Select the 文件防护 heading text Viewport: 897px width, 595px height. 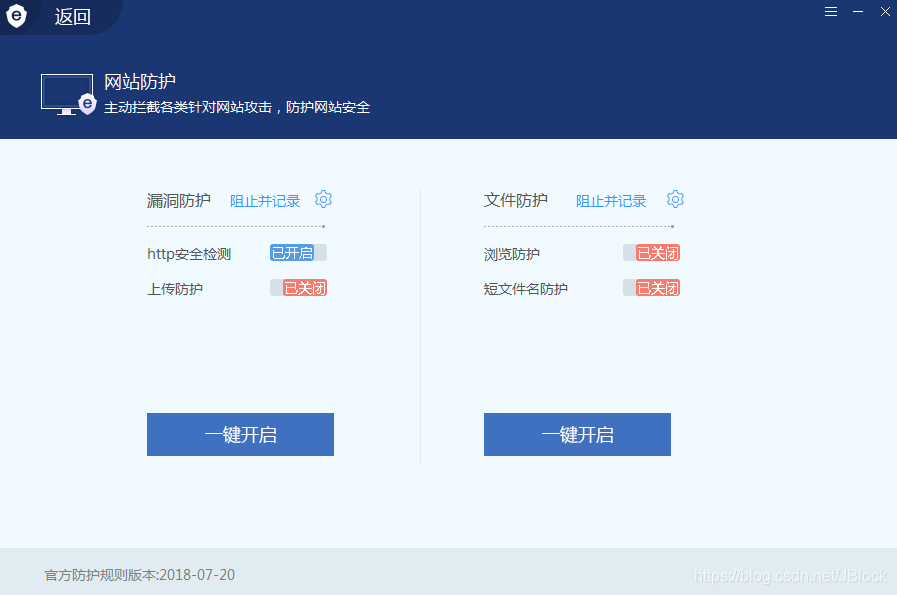click(x=515, y=200)
